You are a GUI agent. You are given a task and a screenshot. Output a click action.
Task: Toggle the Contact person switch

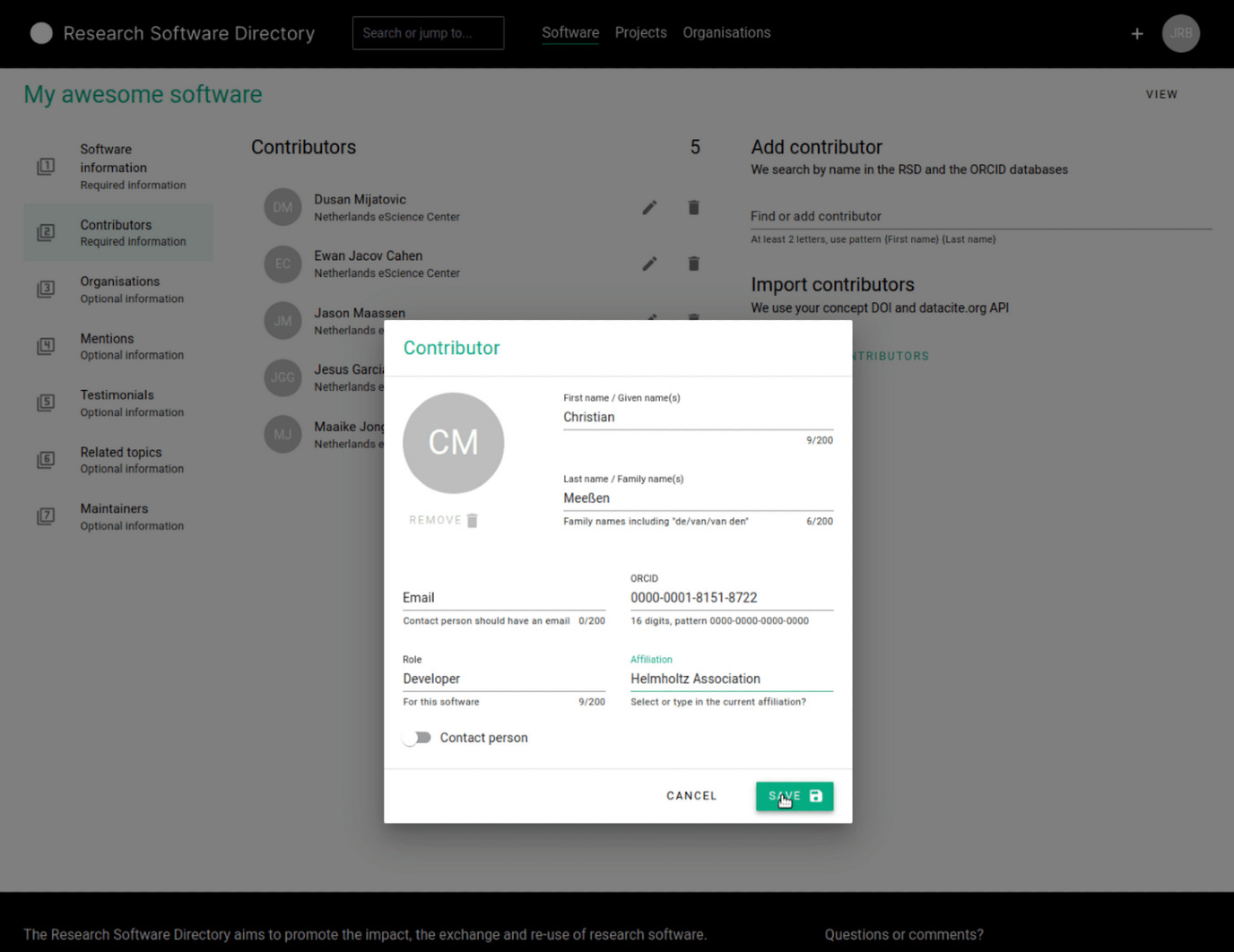417,738
